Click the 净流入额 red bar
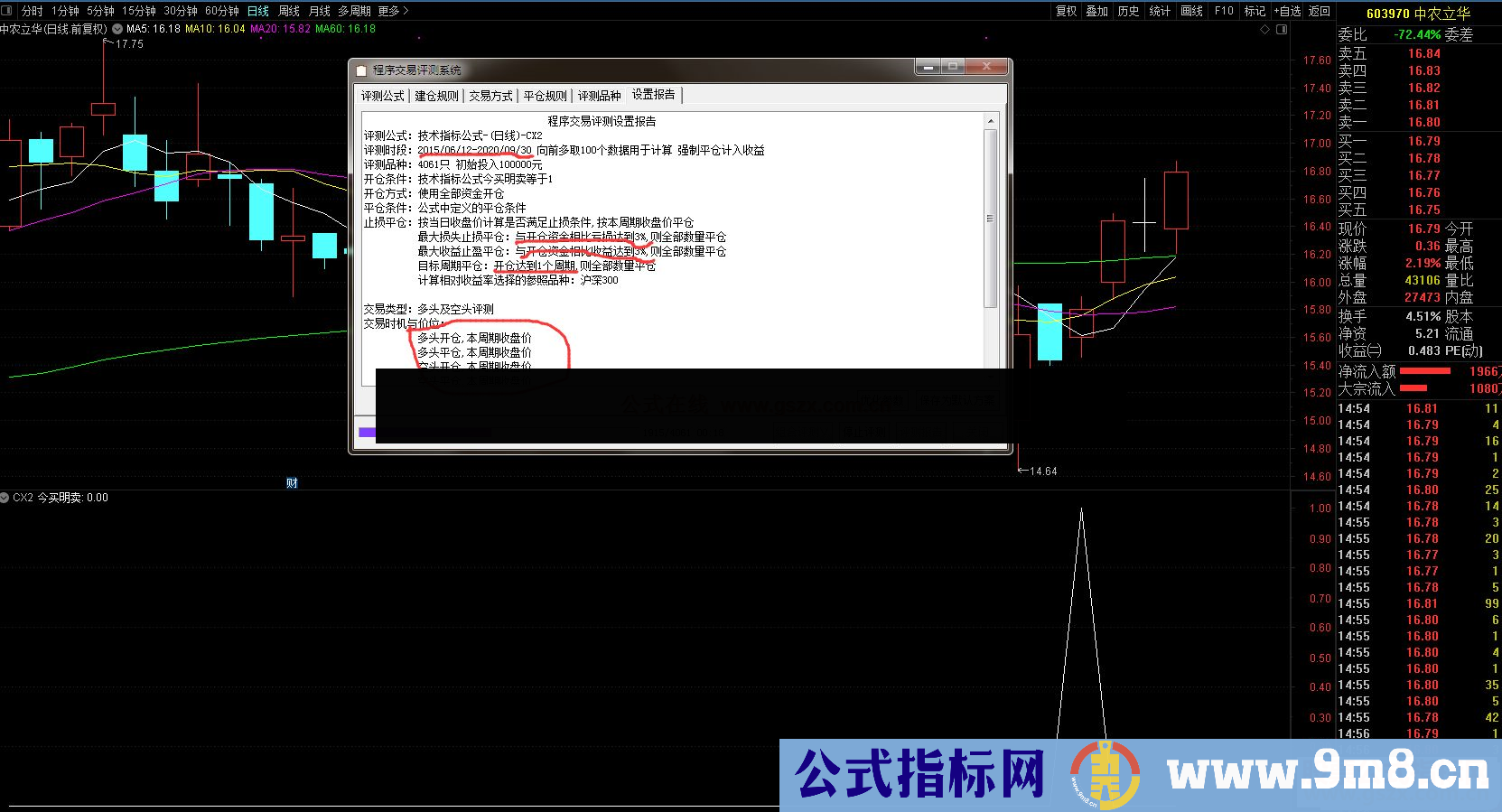The height and width of the screenshot is (812, 1502). click(1424, 371)
